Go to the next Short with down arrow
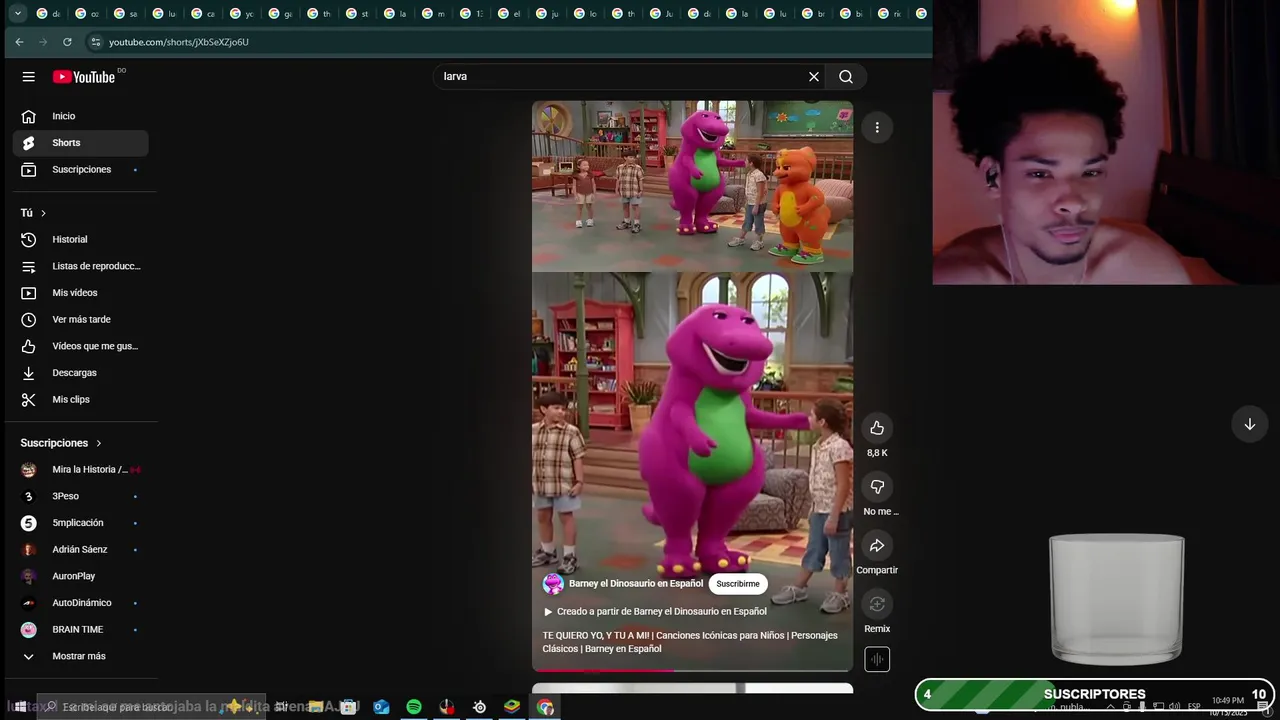This screenshot has height=720, width=1280. (x=1249, y=424)
